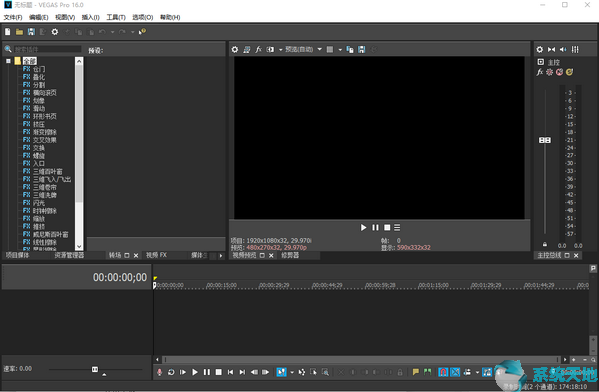Toggle loop playback in transport bar
Screen dimensions: 599x392
[171, 372]
